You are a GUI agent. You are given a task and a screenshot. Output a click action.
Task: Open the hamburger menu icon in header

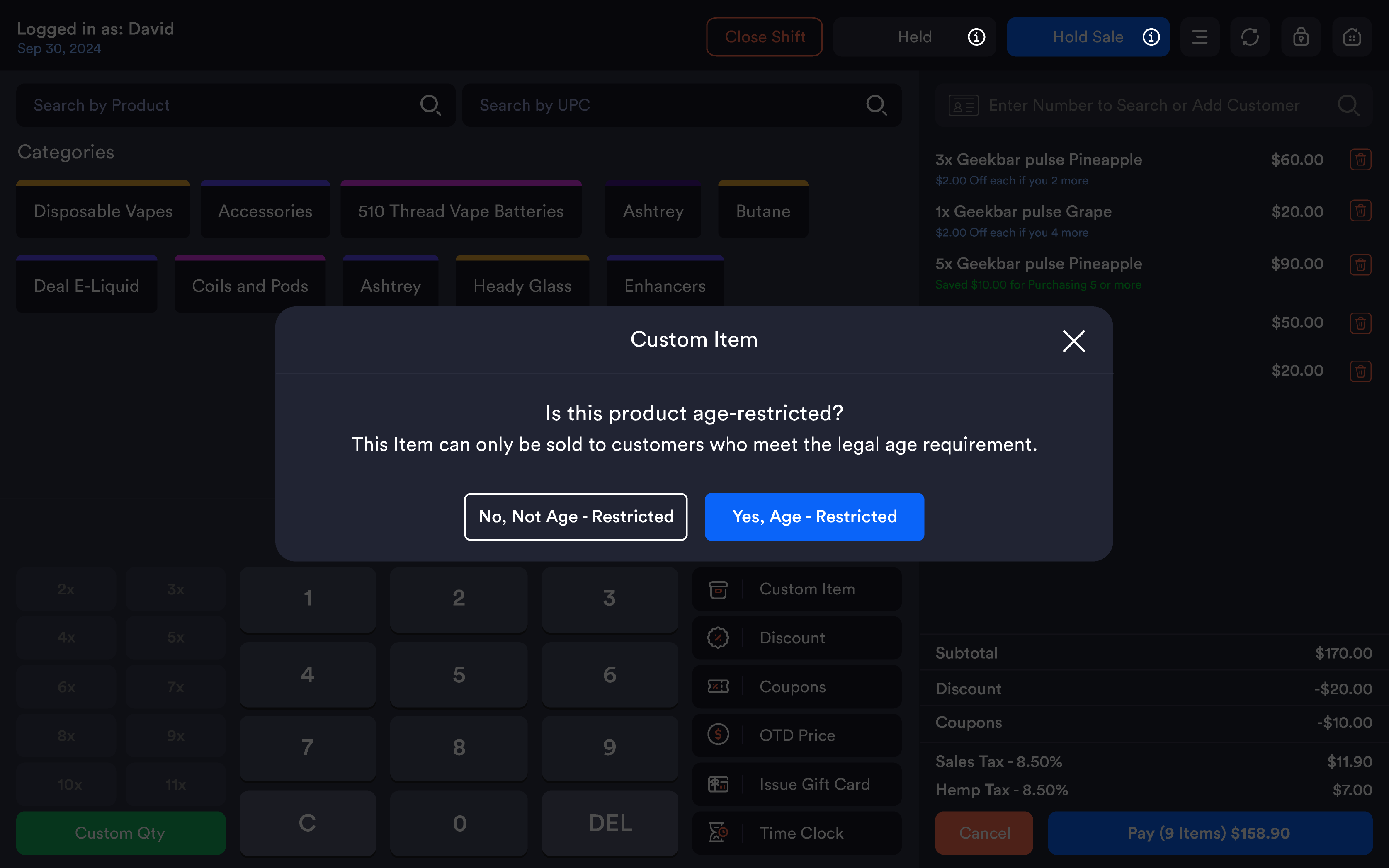point(1200,37)
